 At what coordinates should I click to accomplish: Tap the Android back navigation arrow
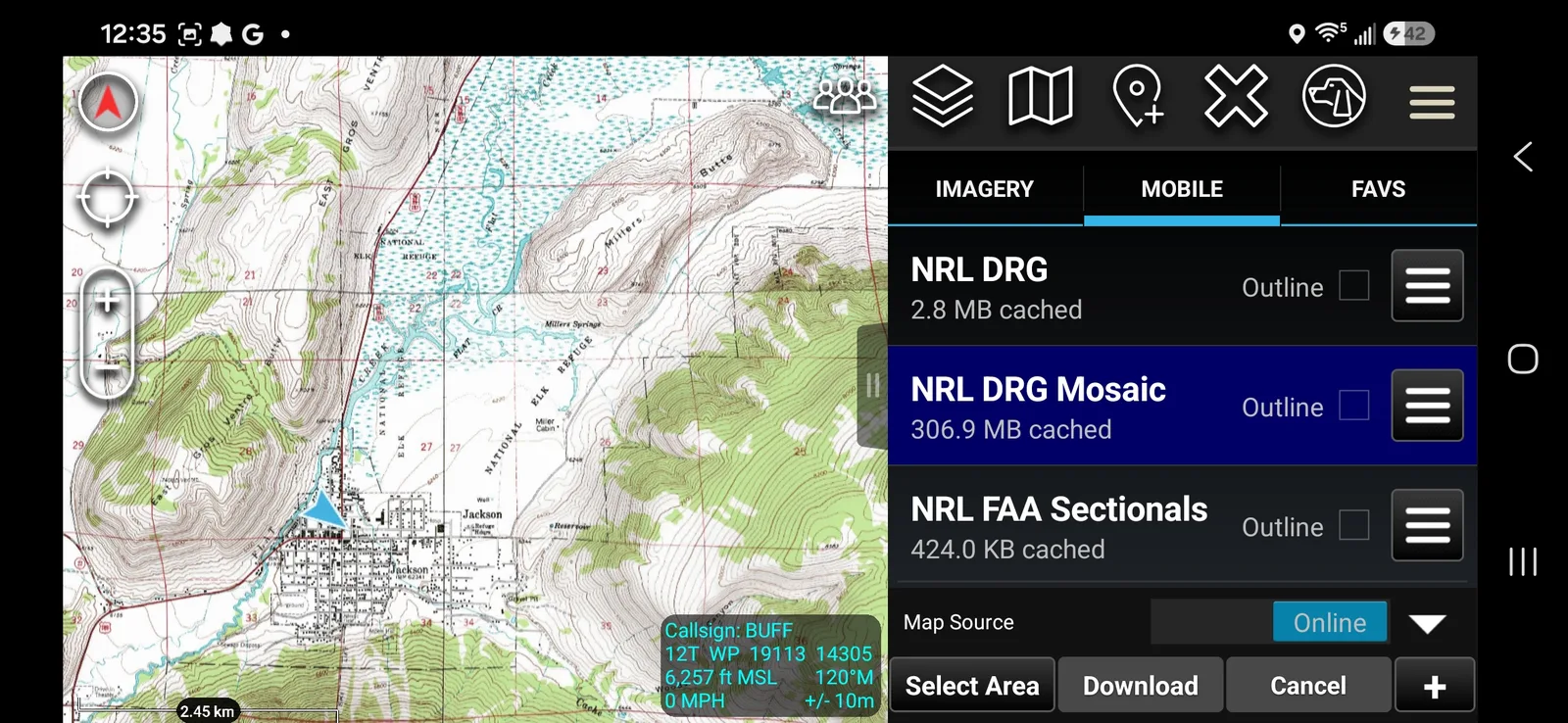[1523, 157]
